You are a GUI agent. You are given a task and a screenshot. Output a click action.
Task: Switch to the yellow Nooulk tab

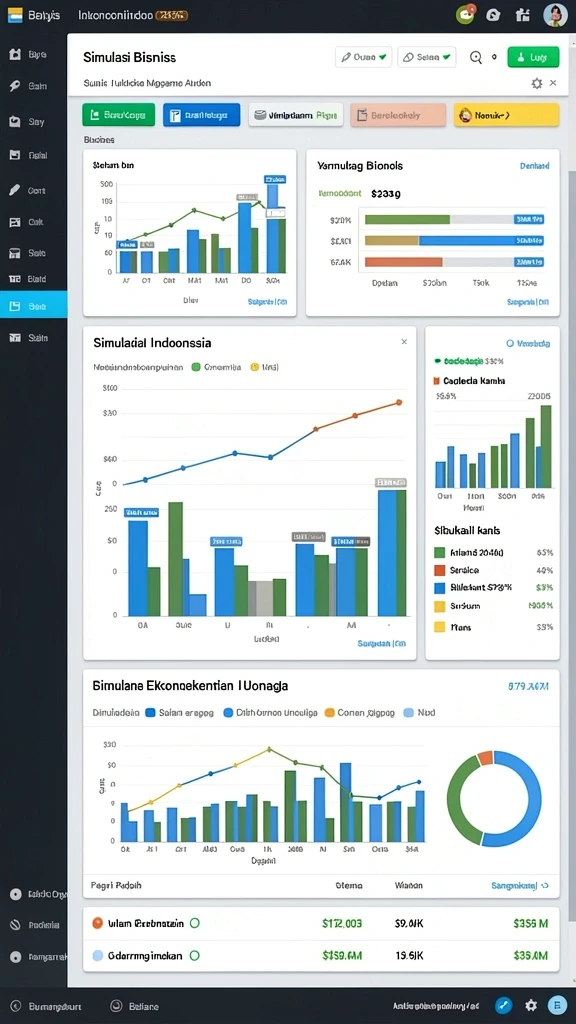tap(506, 115)
